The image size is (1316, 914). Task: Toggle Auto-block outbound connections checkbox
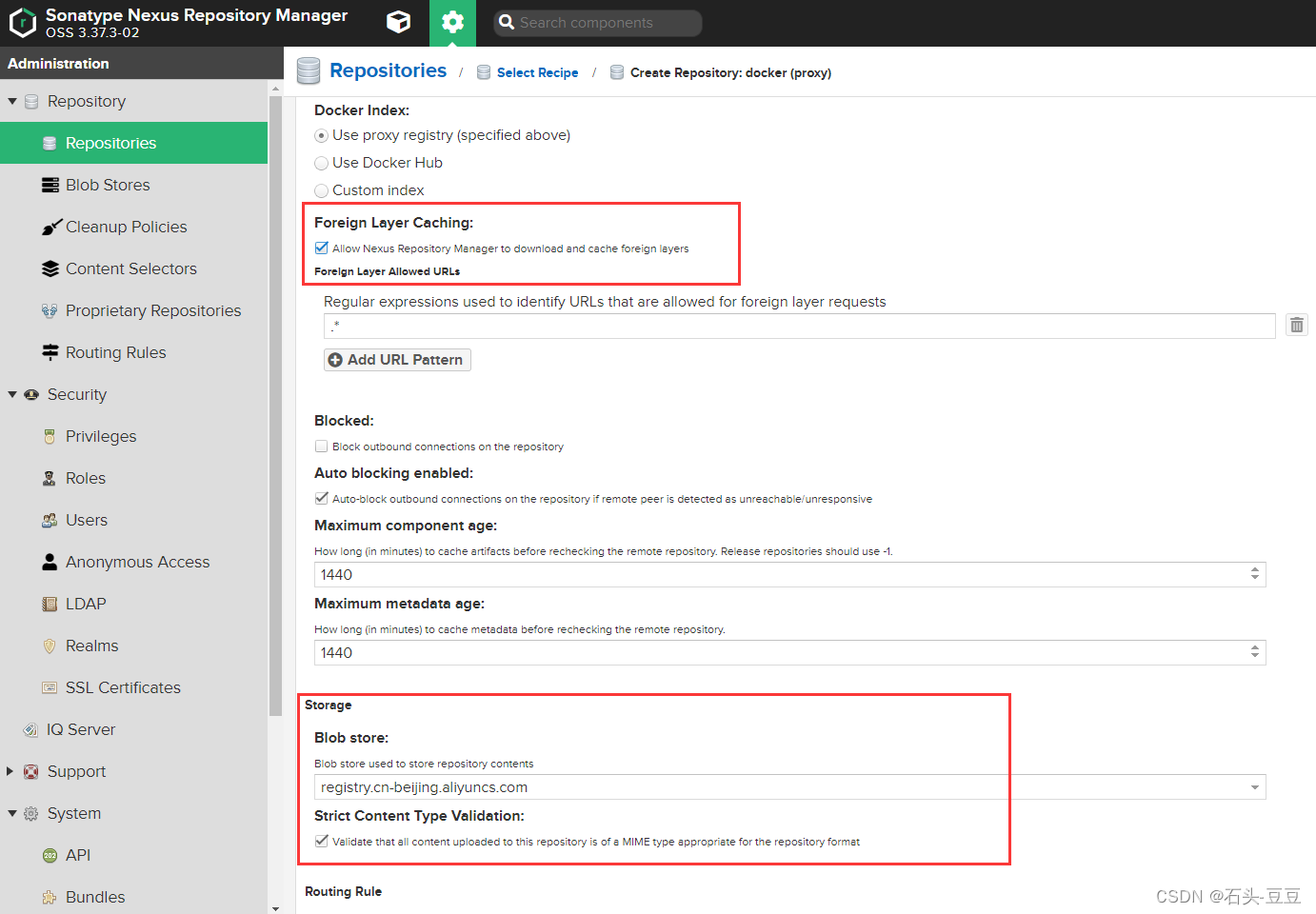pos(321,498)
